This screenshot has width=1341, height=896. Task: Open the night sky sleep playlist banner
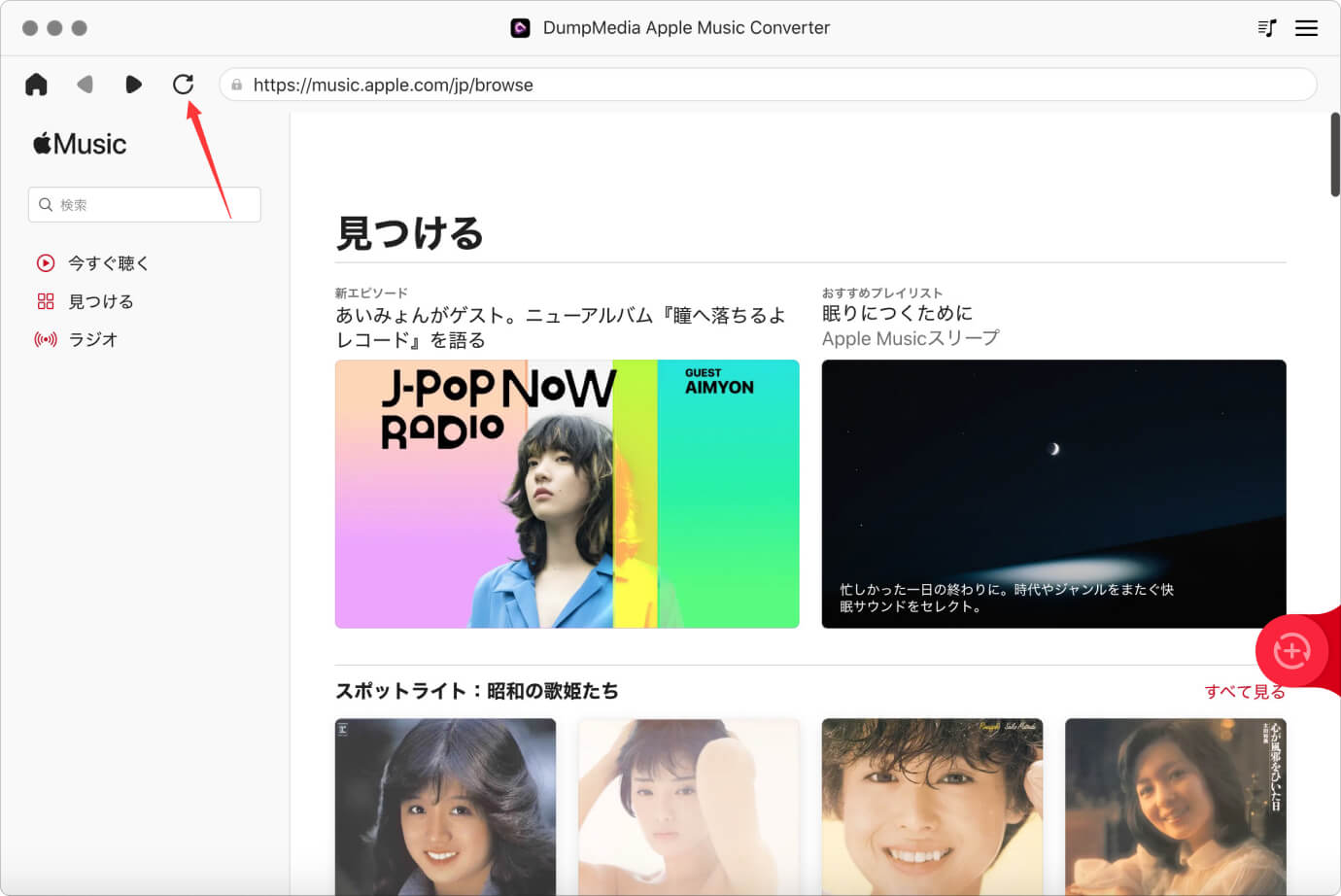click(x=1053, y=494)
